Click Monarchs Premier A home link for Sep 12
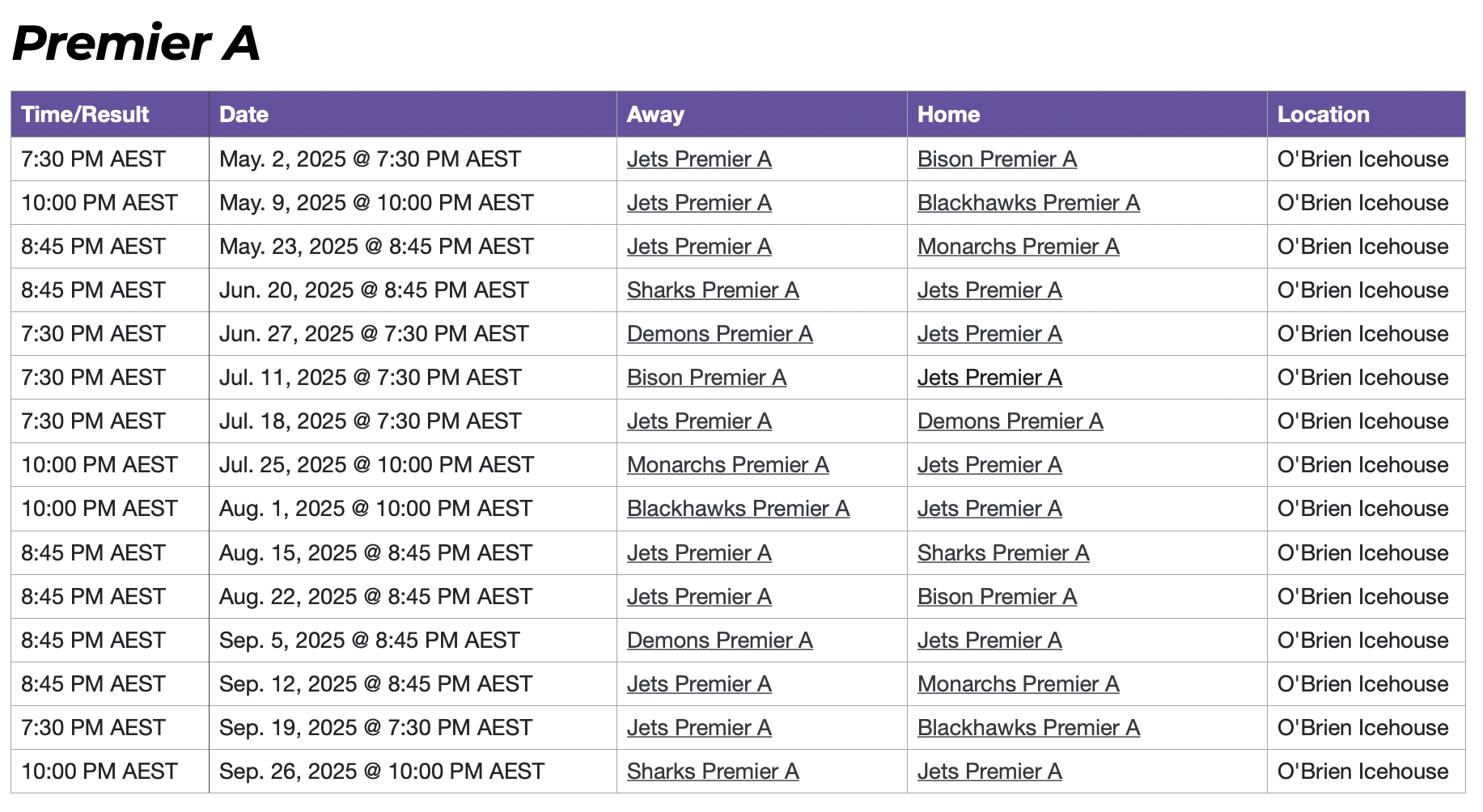Viewport: 1483px width, 812px height. tap(1018, 684)
